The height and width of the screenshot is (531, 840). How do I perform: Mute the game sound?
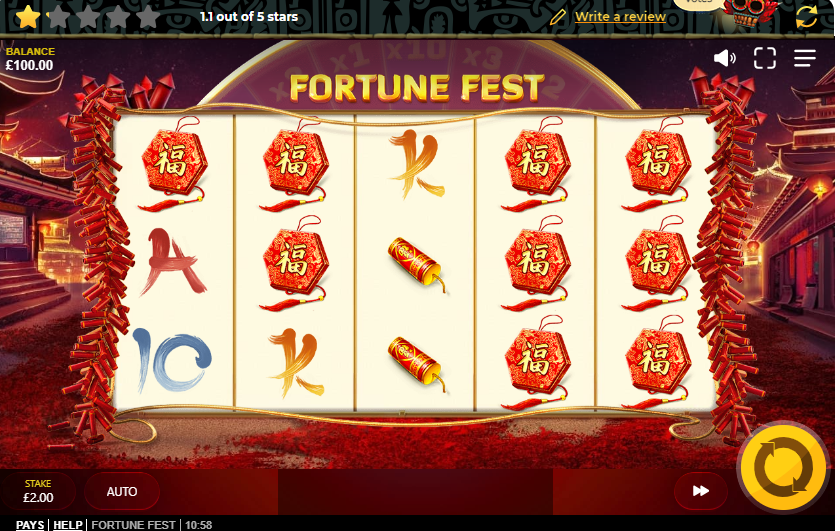pyautogui.click(x=724, y=58)
